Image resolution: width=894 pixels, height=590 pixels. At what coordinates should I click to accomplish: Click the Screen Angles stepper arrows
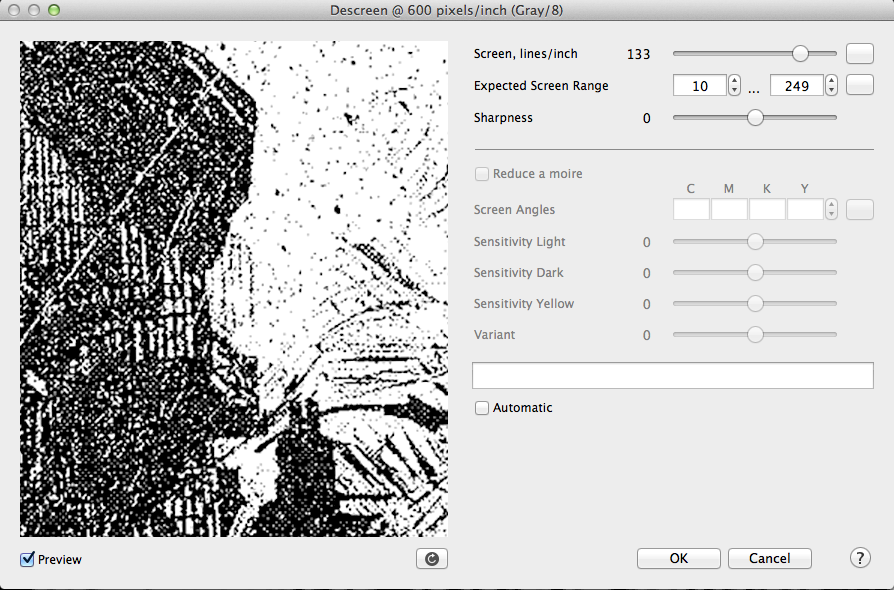pyautogui.click(x=831, y=209)
